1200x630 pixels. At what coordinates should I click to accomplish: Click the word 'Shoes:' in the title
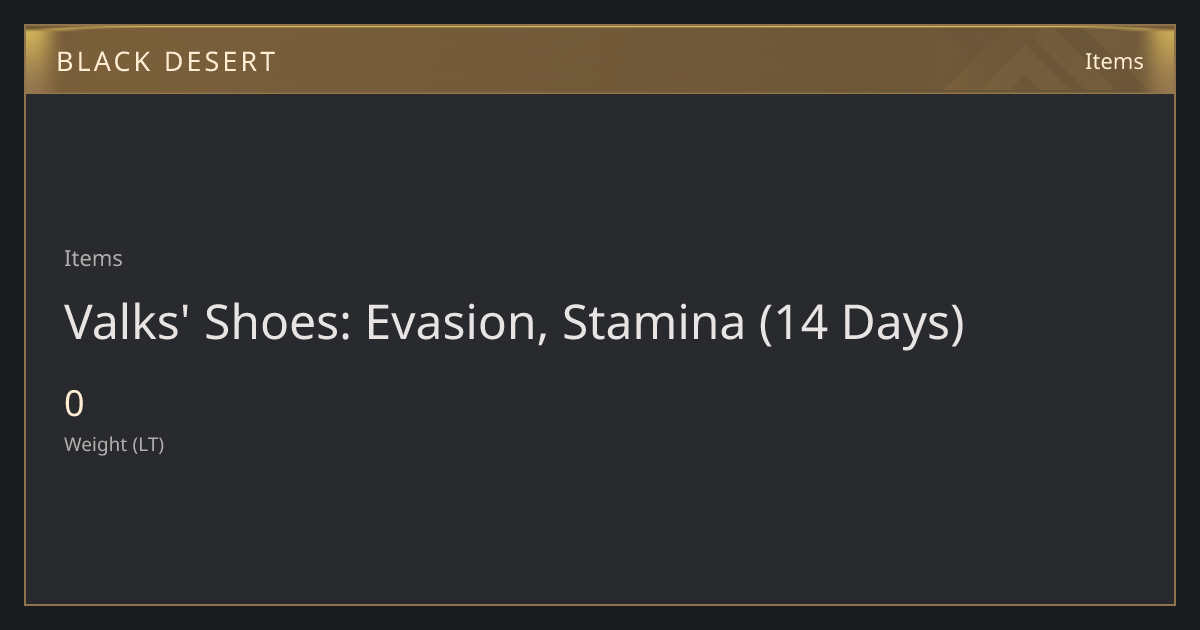(x=278, y=323)
